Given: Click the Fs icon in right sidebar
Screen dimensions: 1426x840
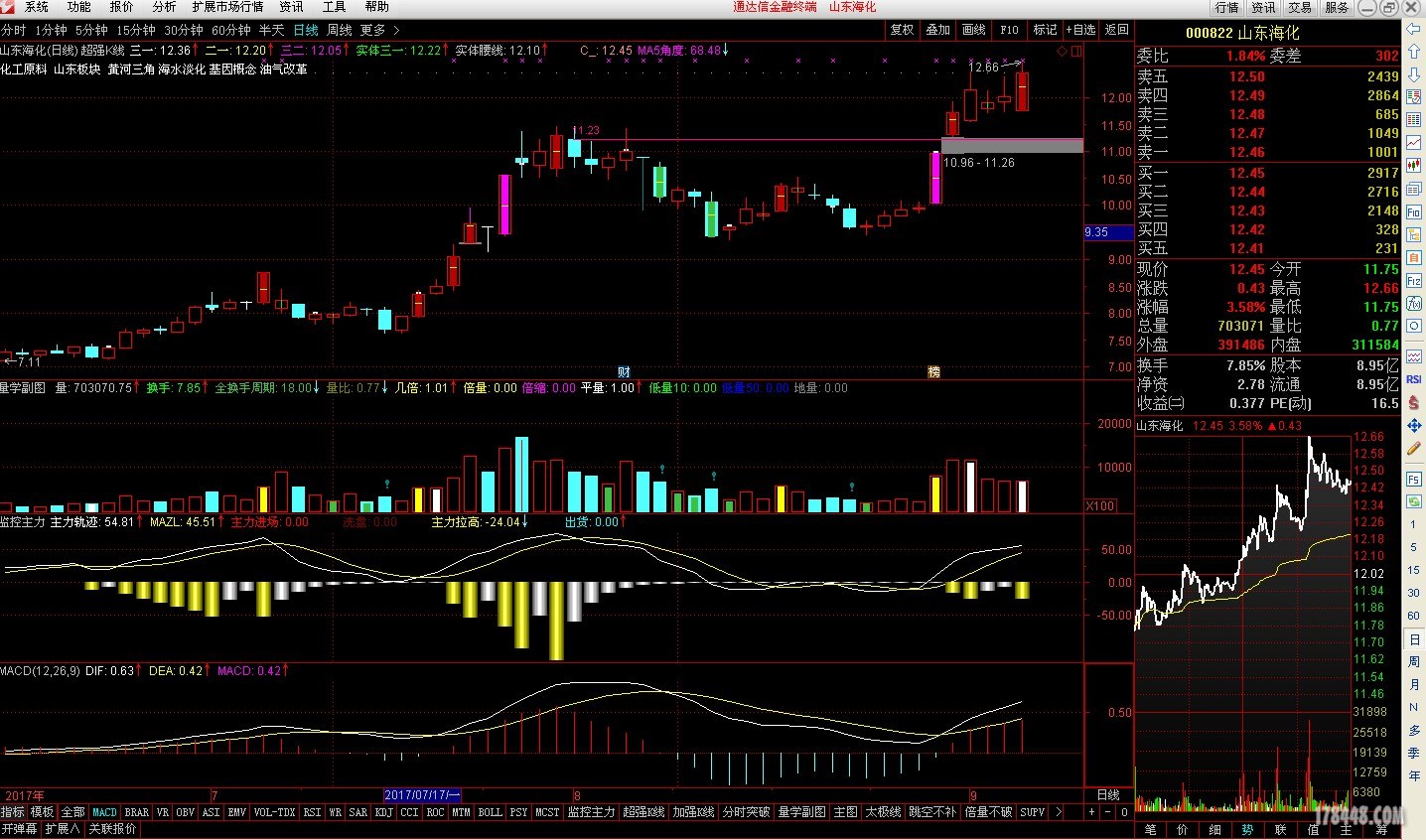Looking at the screenshot, I should (x=1414, y=480).
